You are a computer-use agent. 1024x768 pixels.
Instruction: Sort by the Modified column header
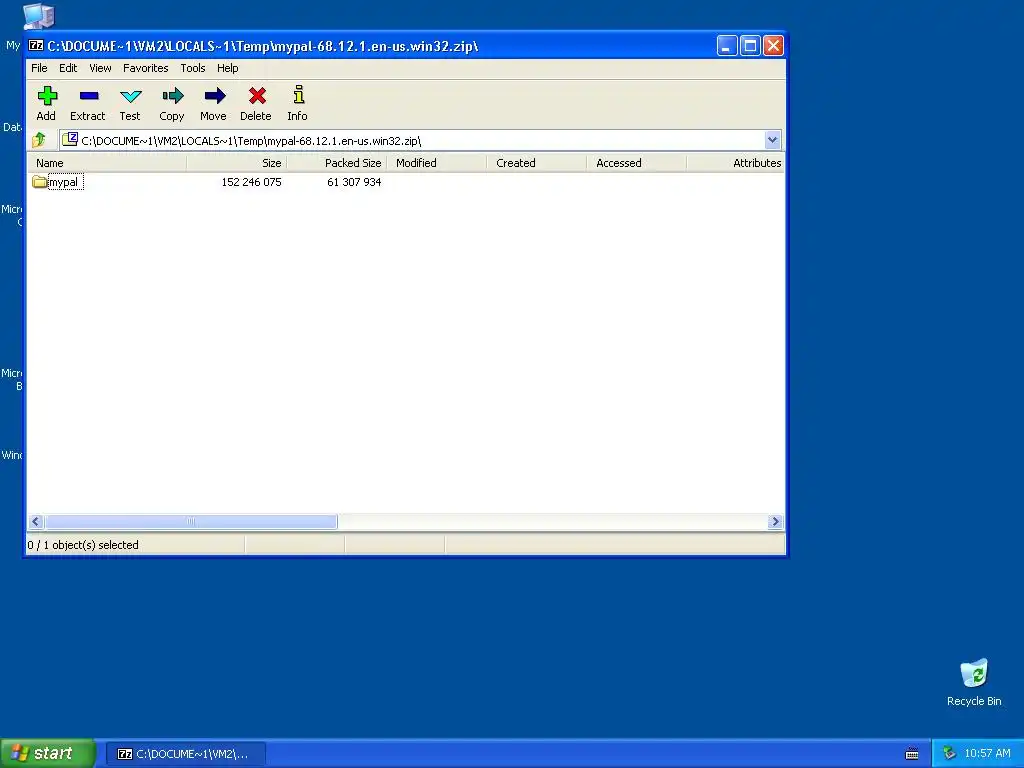436,163
